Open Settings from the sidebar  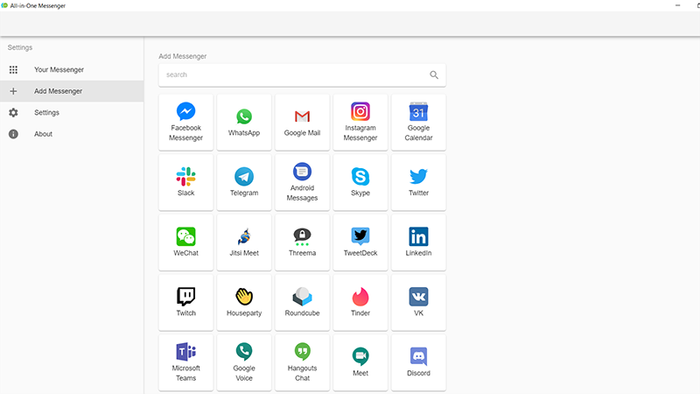coord(71,112)
